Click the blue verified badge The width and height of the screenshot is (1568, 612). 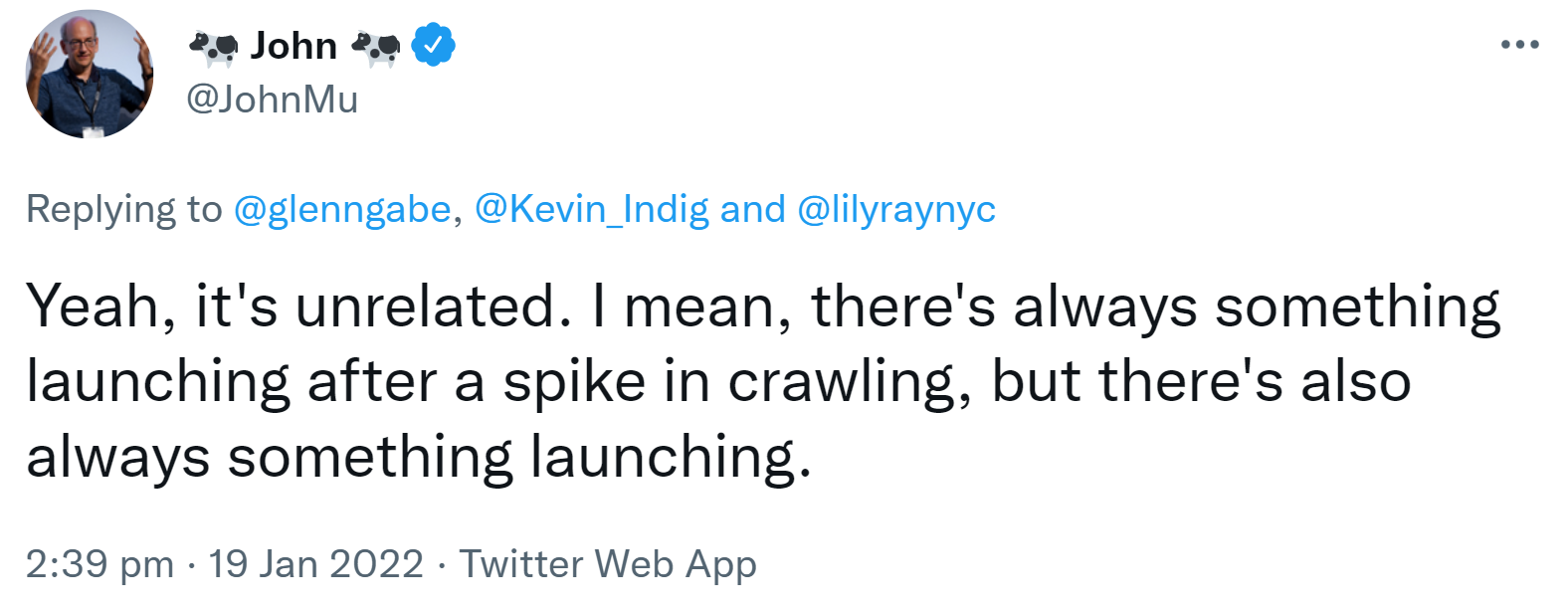(x=434, y=46)
